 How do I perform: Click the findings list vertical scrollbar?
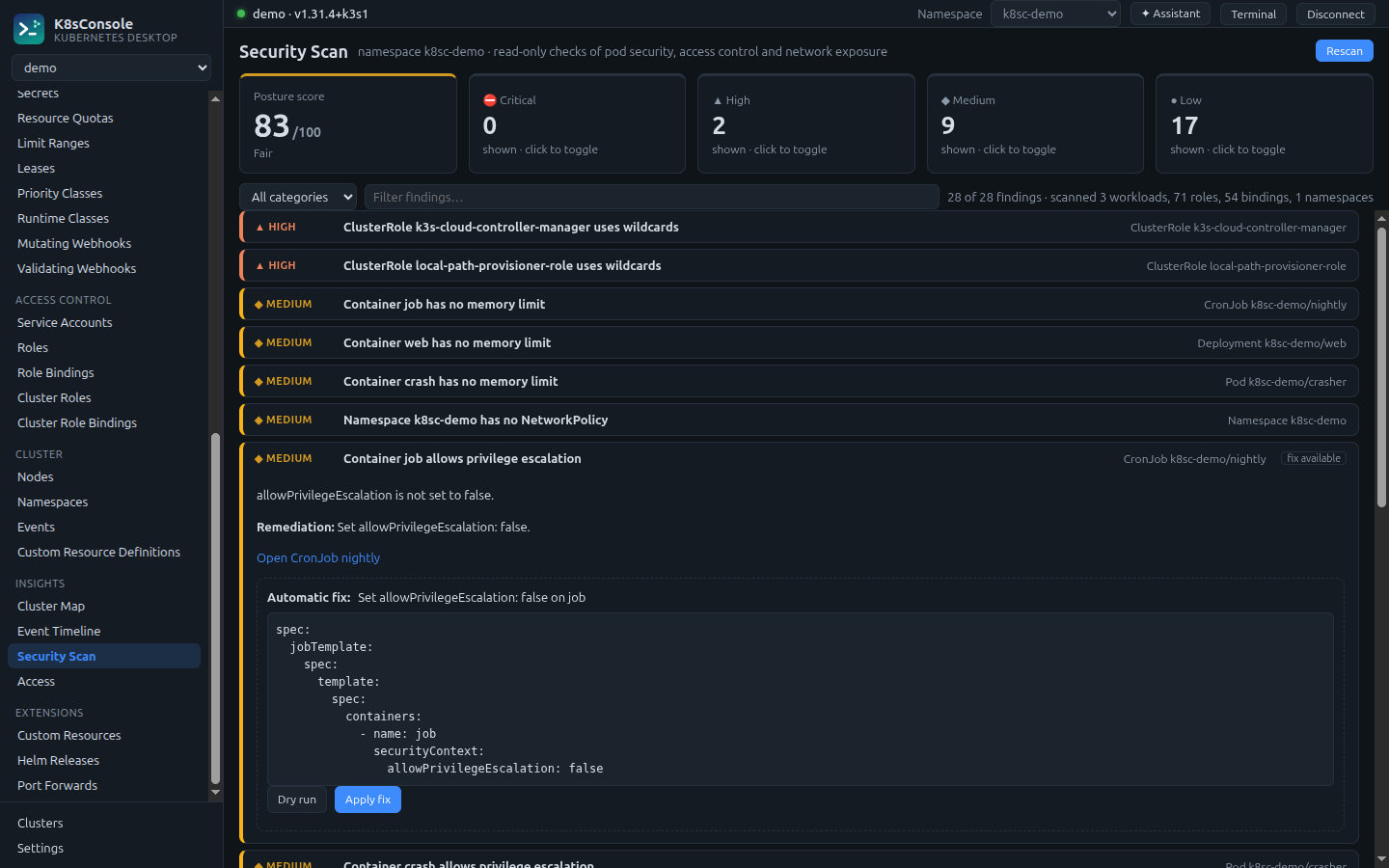[x=1381, y=366]
